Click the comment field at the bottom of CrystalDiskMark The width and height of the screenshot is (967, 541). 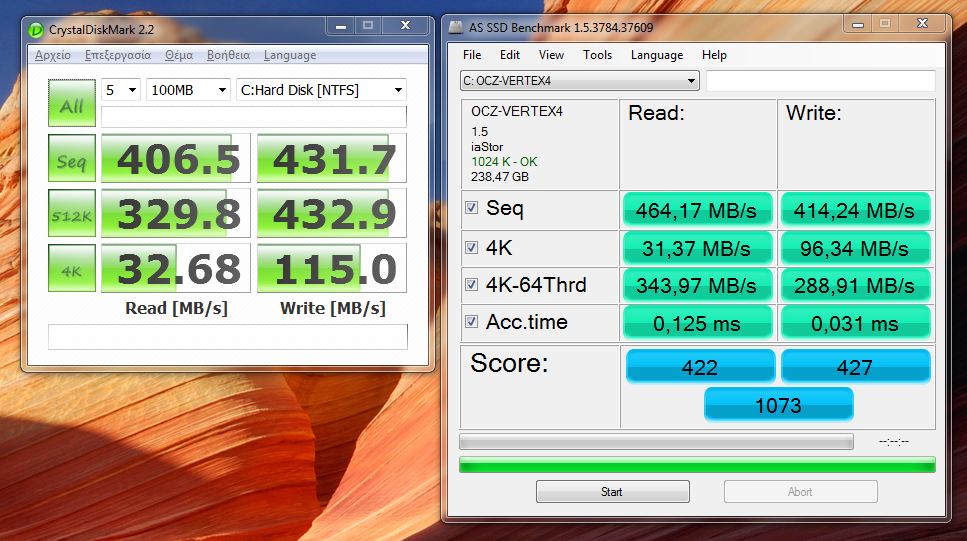[228, 337]
